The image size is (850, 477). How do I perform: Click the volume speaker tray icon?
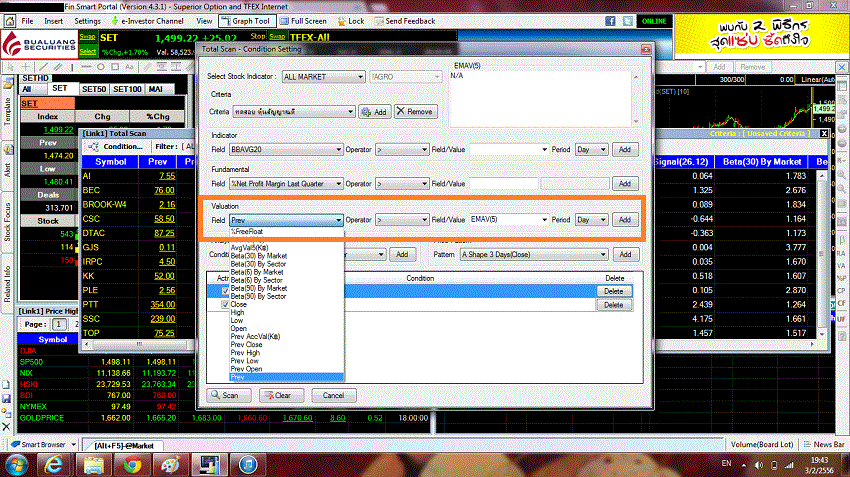pos(759,465)
